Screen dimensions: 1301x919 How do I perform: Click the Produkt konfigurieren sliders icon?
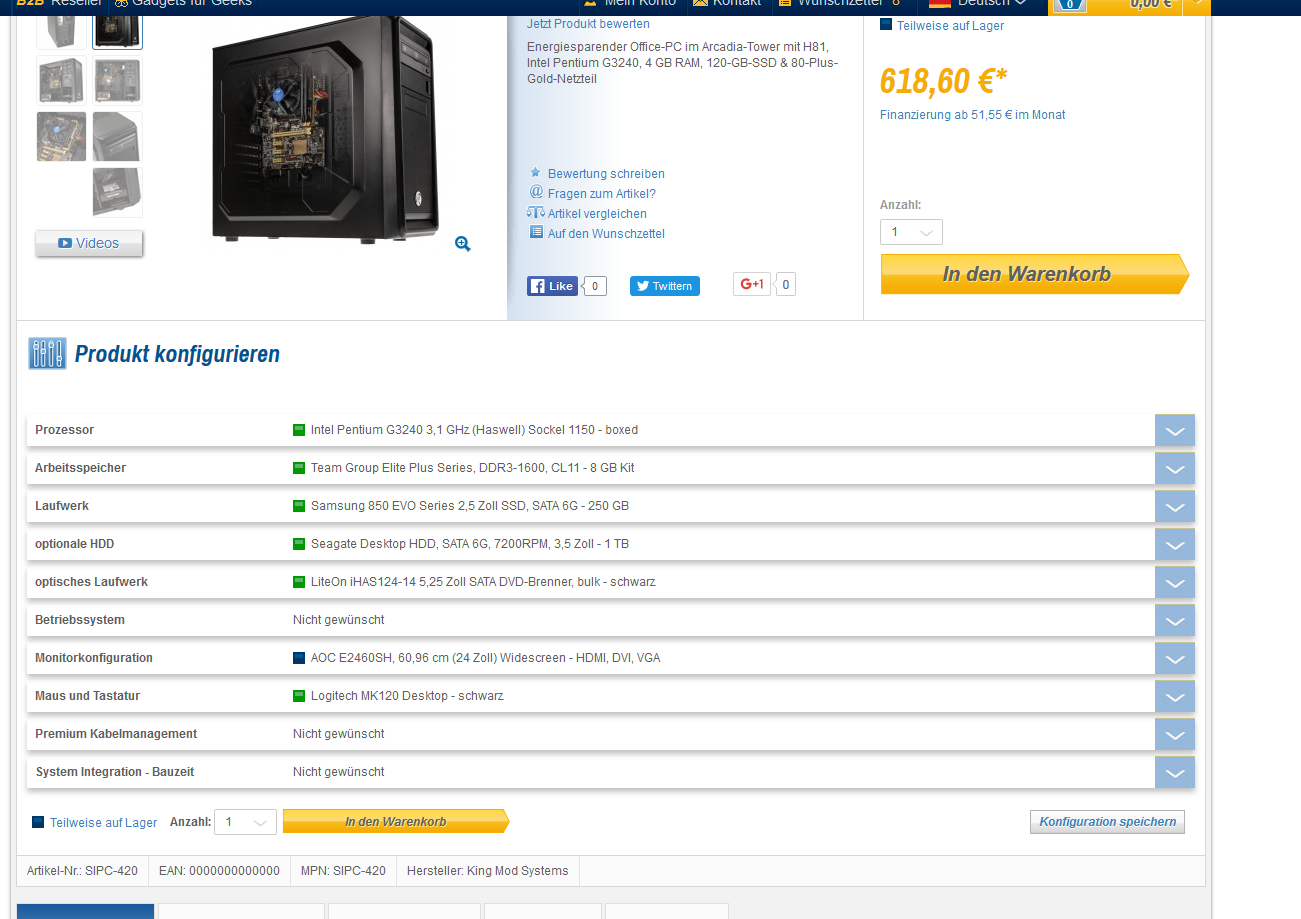coord(47,353)
